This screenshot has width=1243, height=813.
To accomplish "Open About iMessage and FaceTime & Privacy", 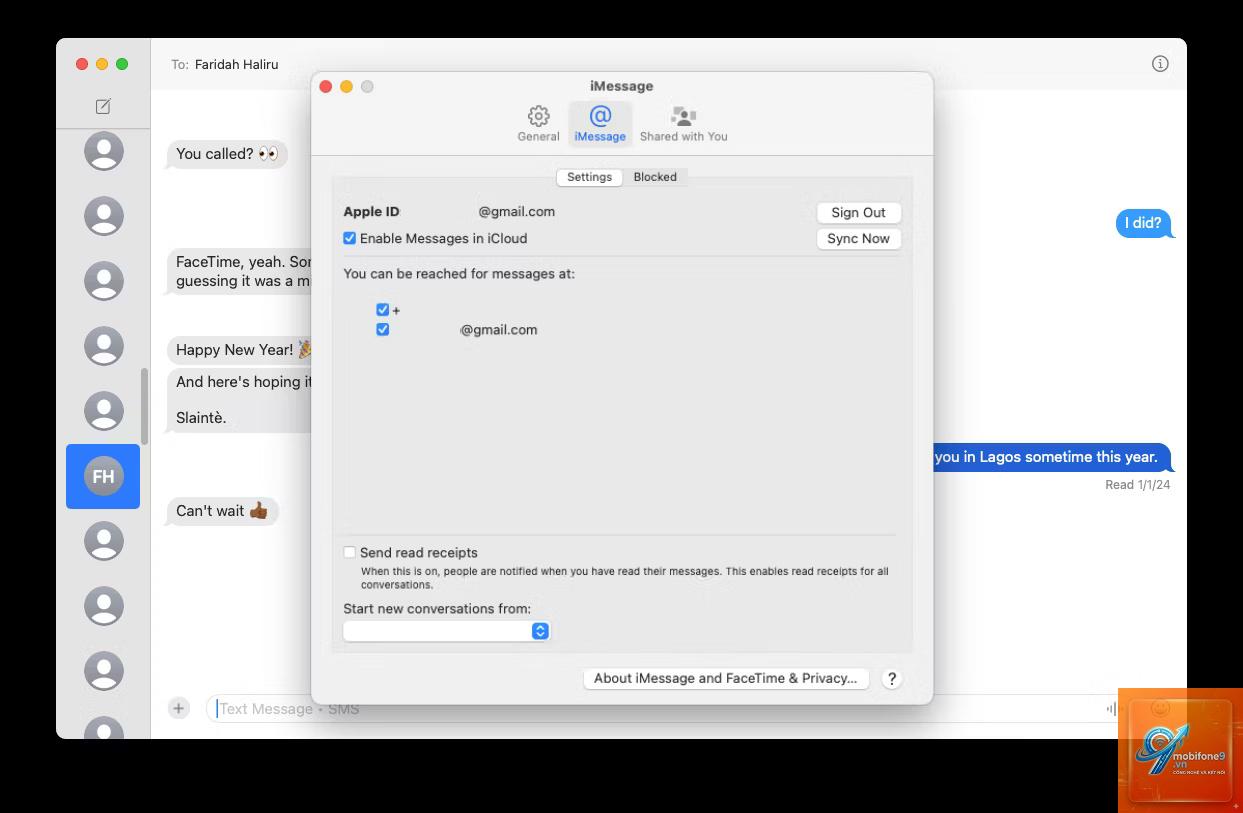I will (x=726, y=678).
